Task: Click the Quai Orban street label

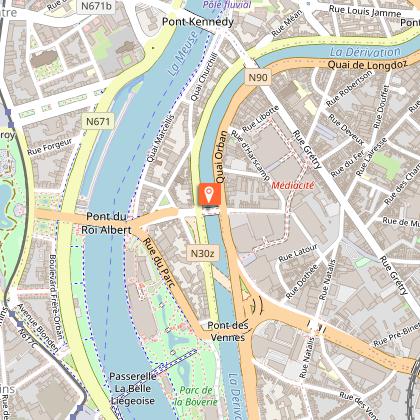Action: coord(221,157)
